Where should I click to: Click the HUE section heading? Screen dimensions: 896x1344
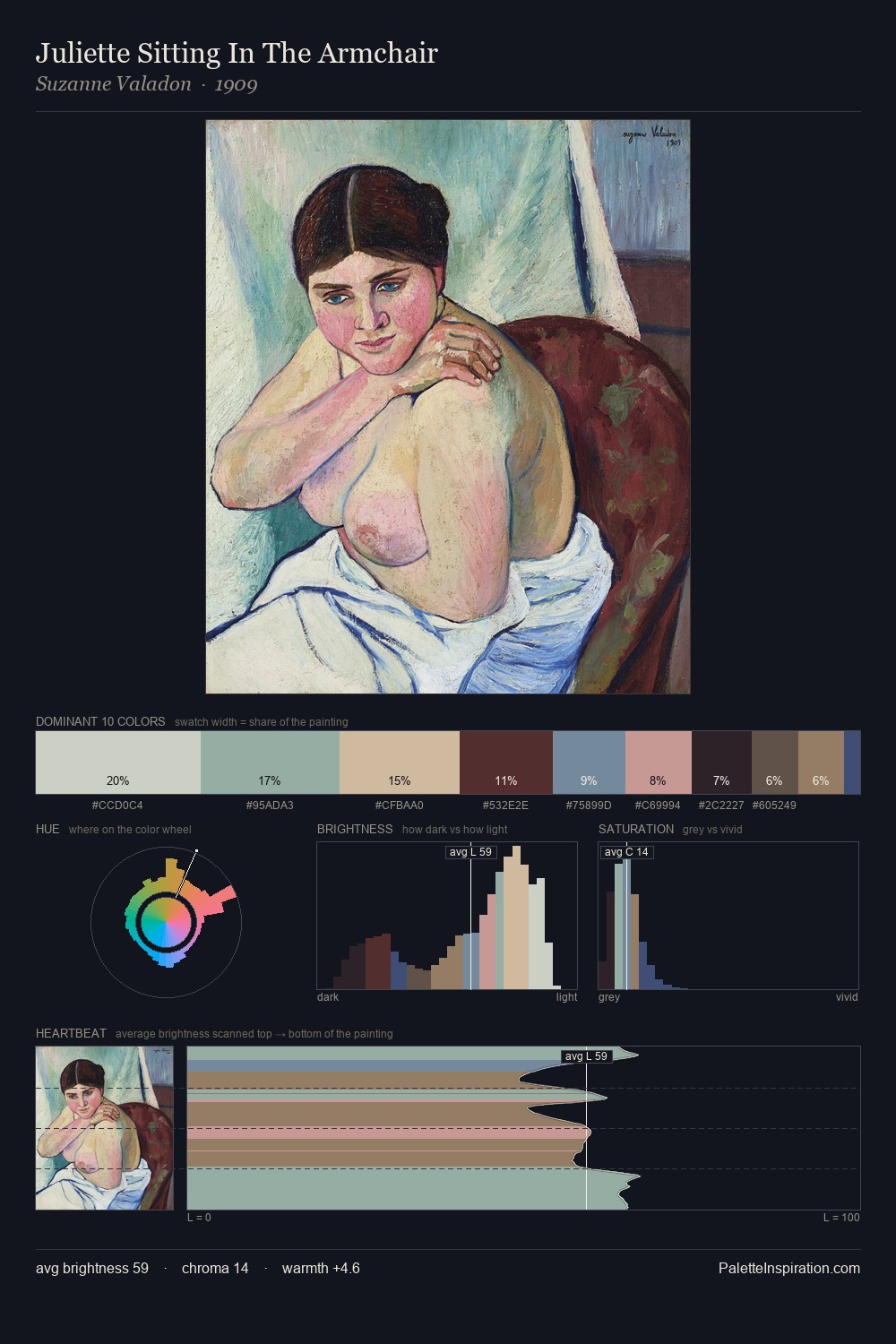(x=47, y=829)
